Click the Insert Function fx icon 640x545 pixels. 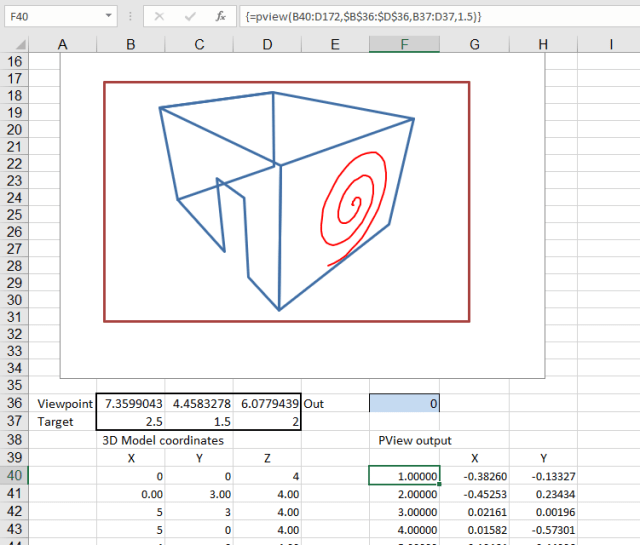pyautogui.click(x=220, y=17)
